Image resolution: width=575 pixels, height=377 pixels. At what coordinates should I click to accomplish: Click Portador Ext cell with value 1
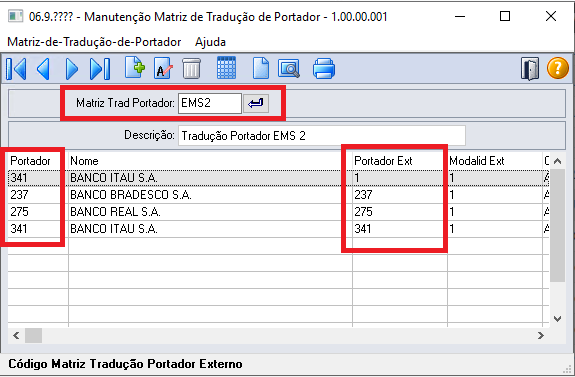coord(400,178)
